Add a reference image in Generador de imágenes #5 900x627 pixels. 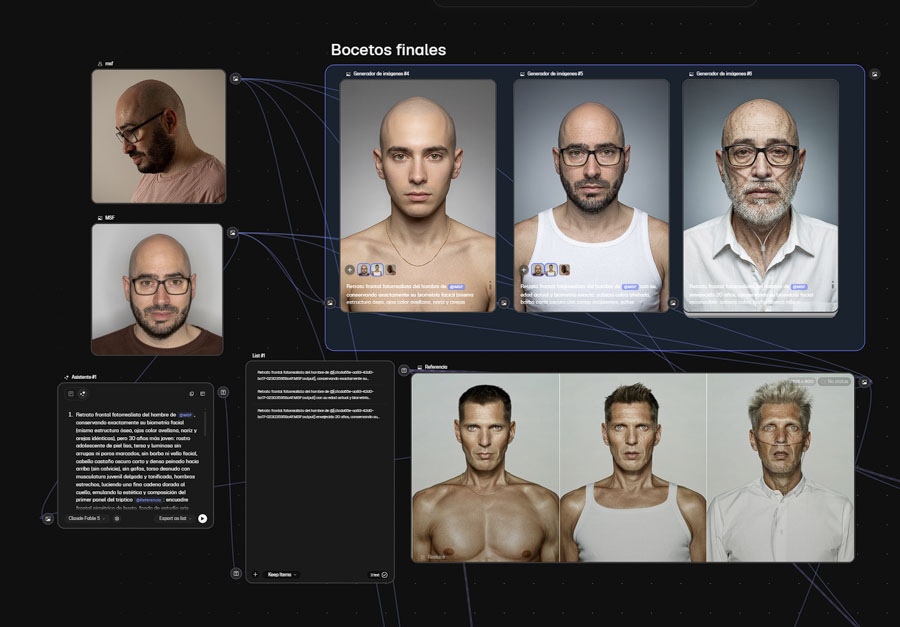pyautogui.click(x=523, y=269)
